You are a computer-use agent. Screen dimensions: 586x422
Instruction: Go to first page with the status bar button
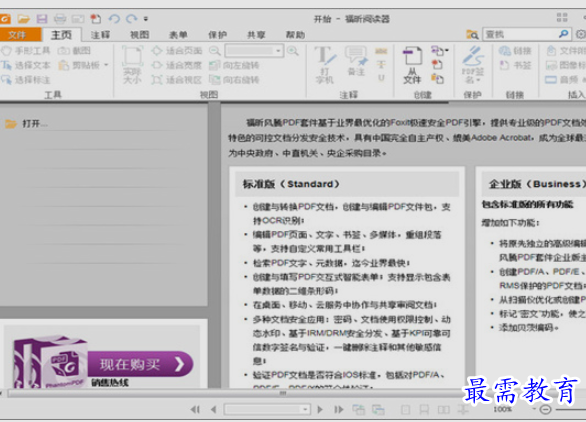tap(195, 409)
